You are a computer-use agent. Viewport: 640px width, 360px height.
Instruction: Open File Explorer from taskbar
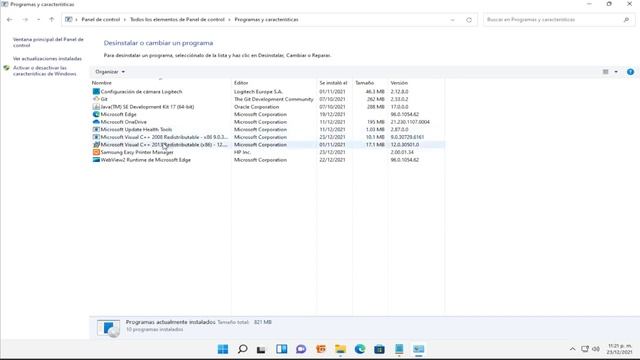340,349
